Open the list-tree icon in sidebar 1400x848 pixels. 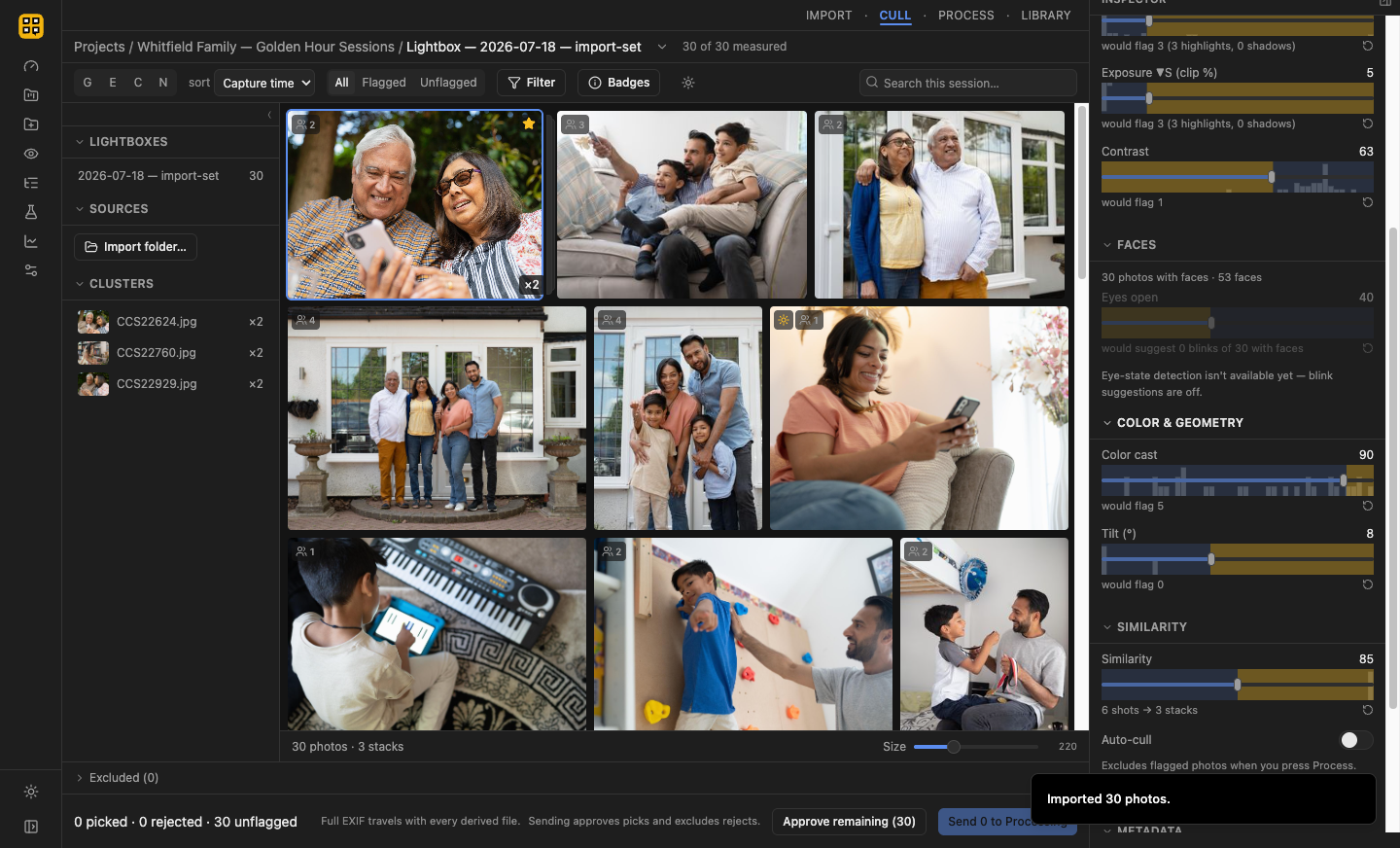pos(31,183)
